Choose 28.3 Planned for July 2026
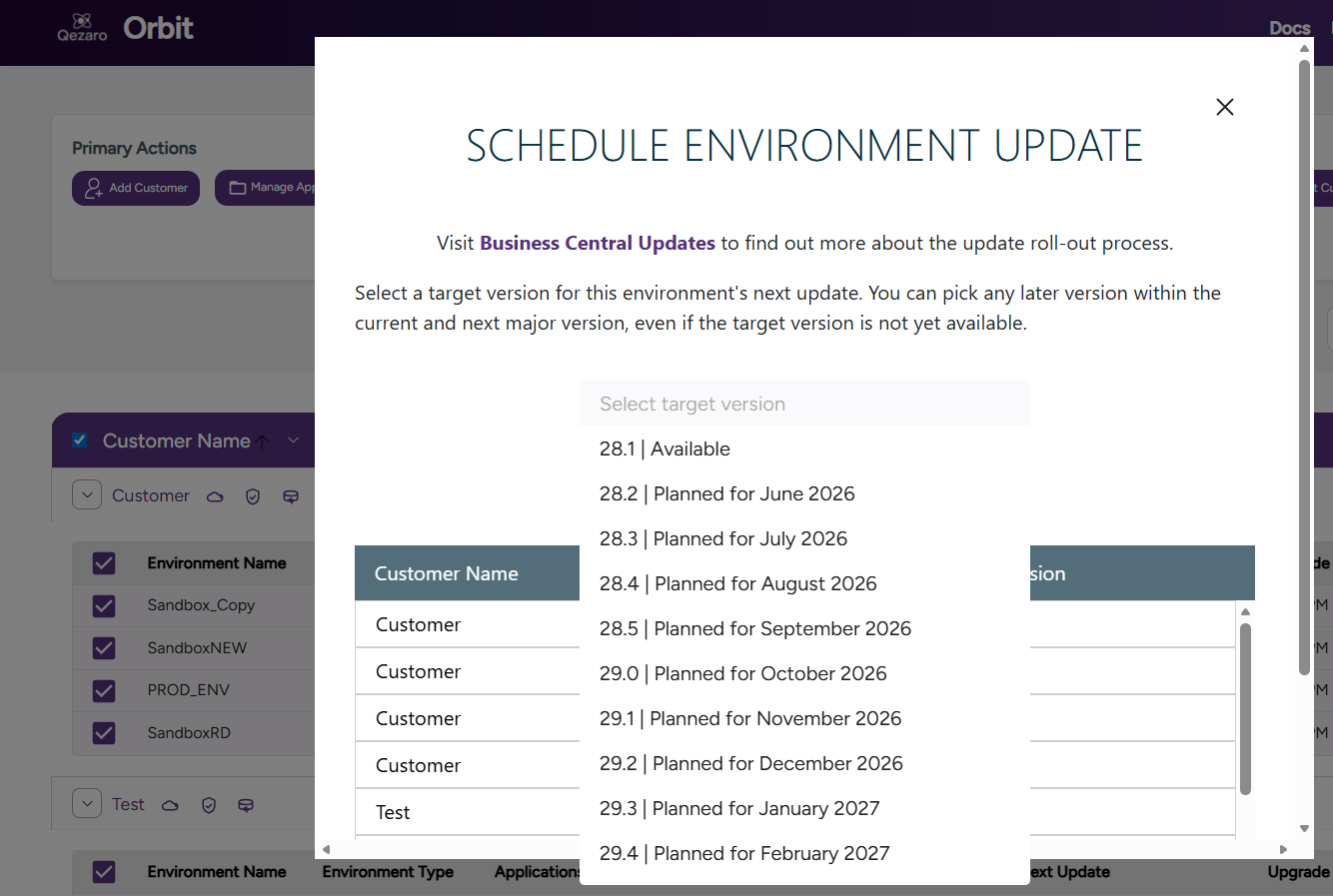The width and height of the screenshot is (1333, 896). pyautogui.click(x=804, y=538)
